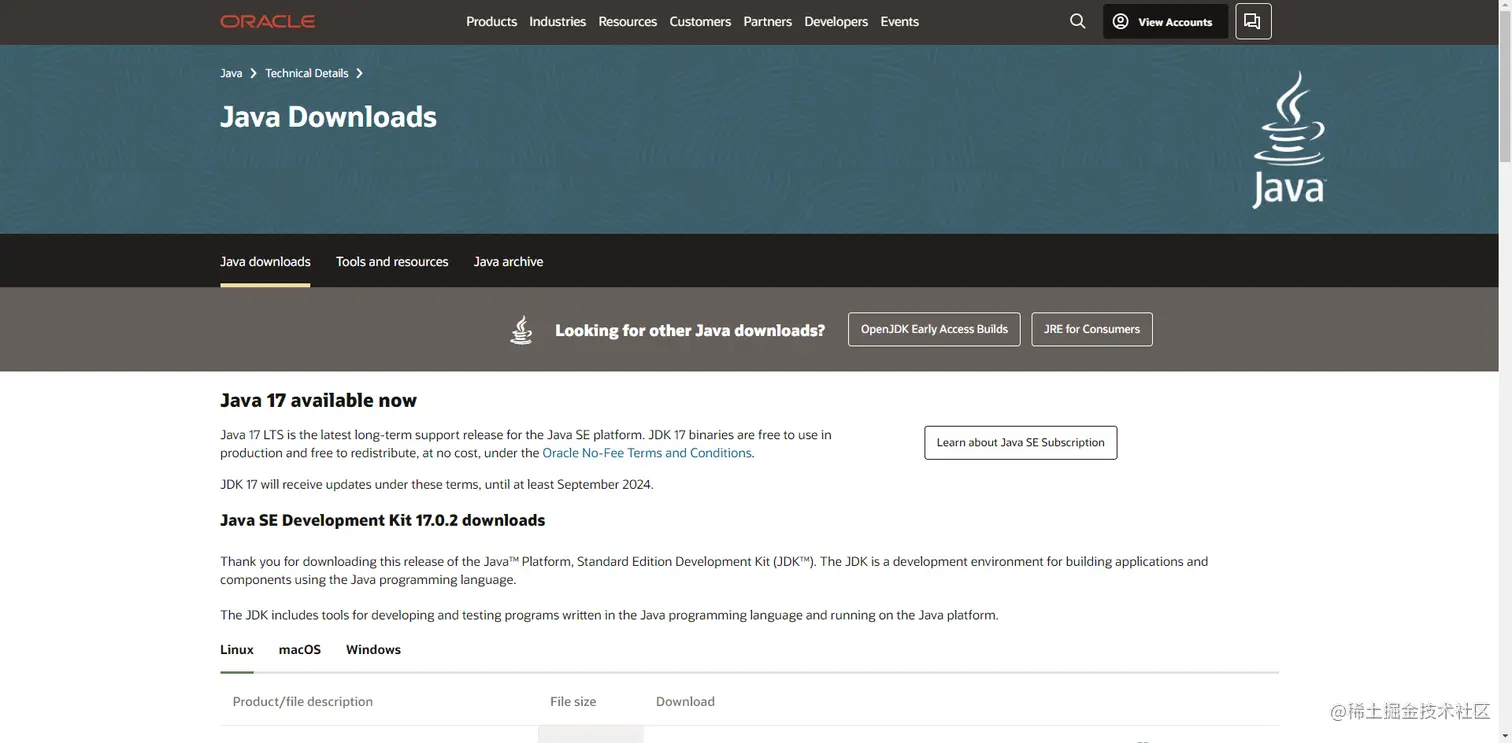Screen dimensions: 1512x743
Task: Open the Customers menu
Action: click(700, 21)
